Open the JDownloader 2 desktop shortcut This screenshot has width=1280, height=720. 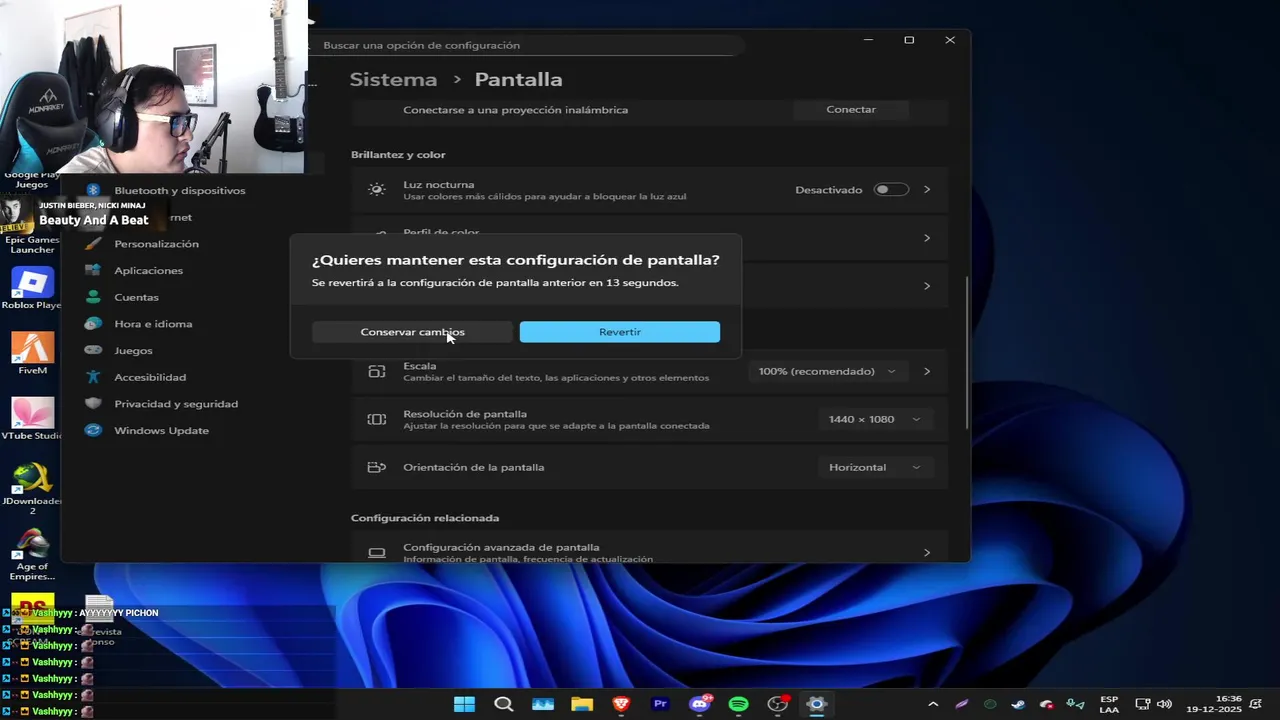tap(32, 489)
